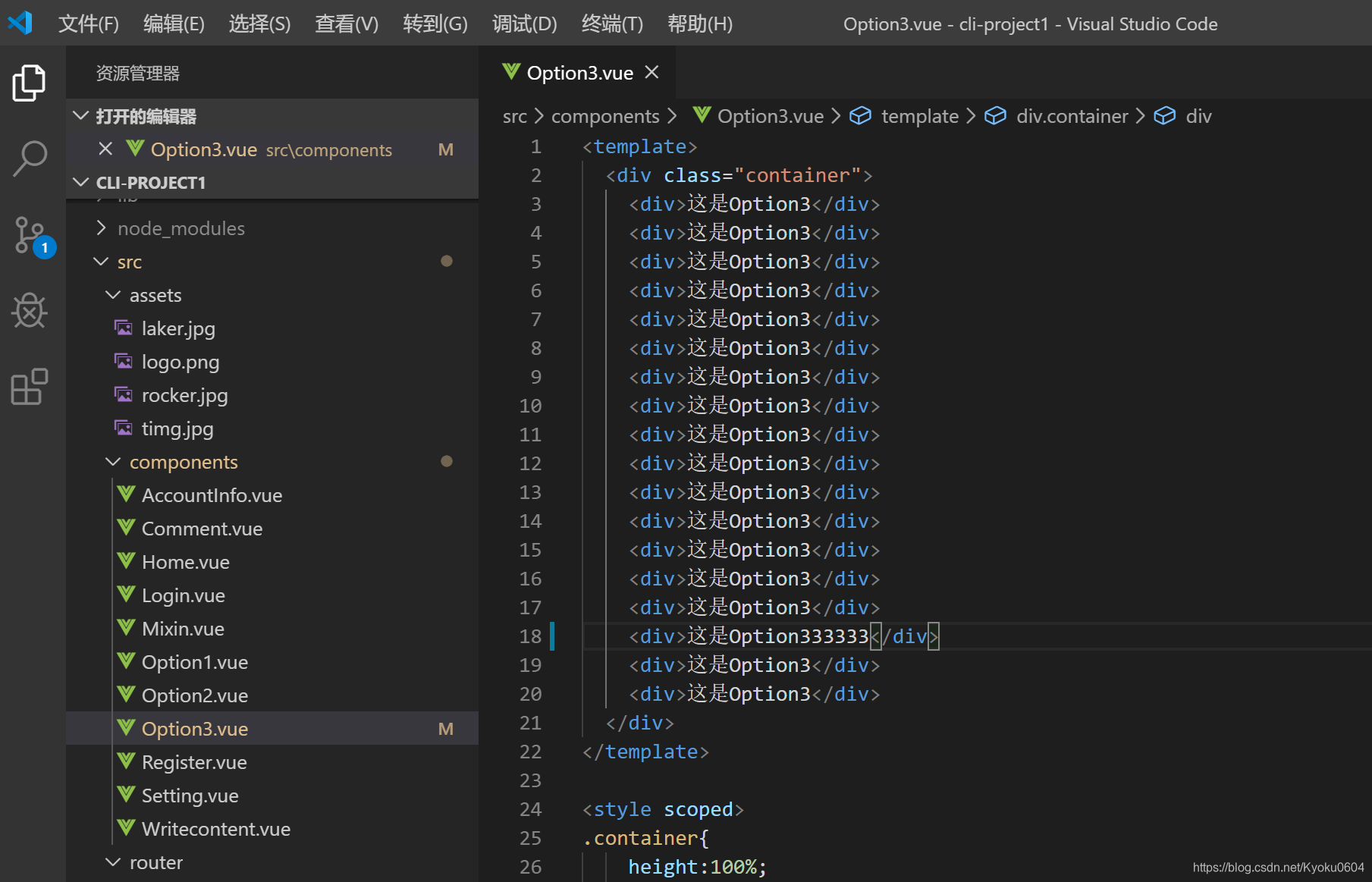Open the Explorer view in activity bar
The width and height of the screenshot is (1372, 882).
29,83
